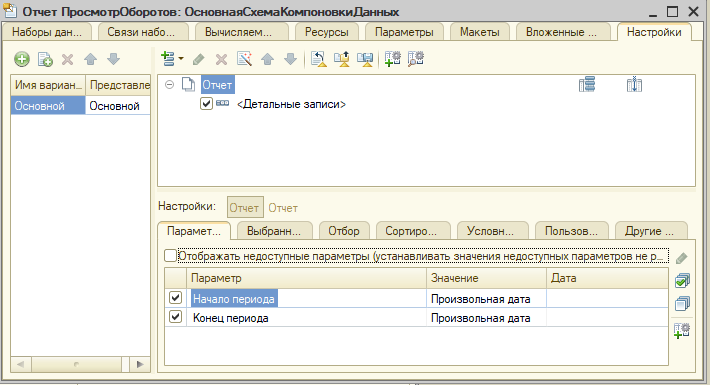Click custom settings icon with green plus
This screenshot has height=385, width=710.
pyautogui.click(x=393, y=59)
